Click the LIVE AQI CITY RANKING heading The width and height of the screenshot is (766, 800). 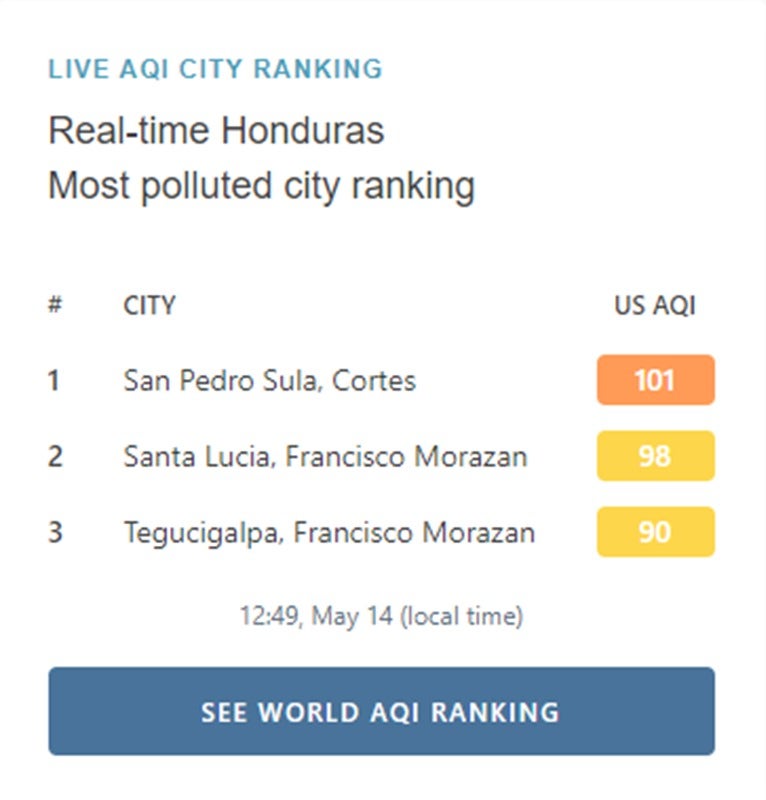coord(215,69)
